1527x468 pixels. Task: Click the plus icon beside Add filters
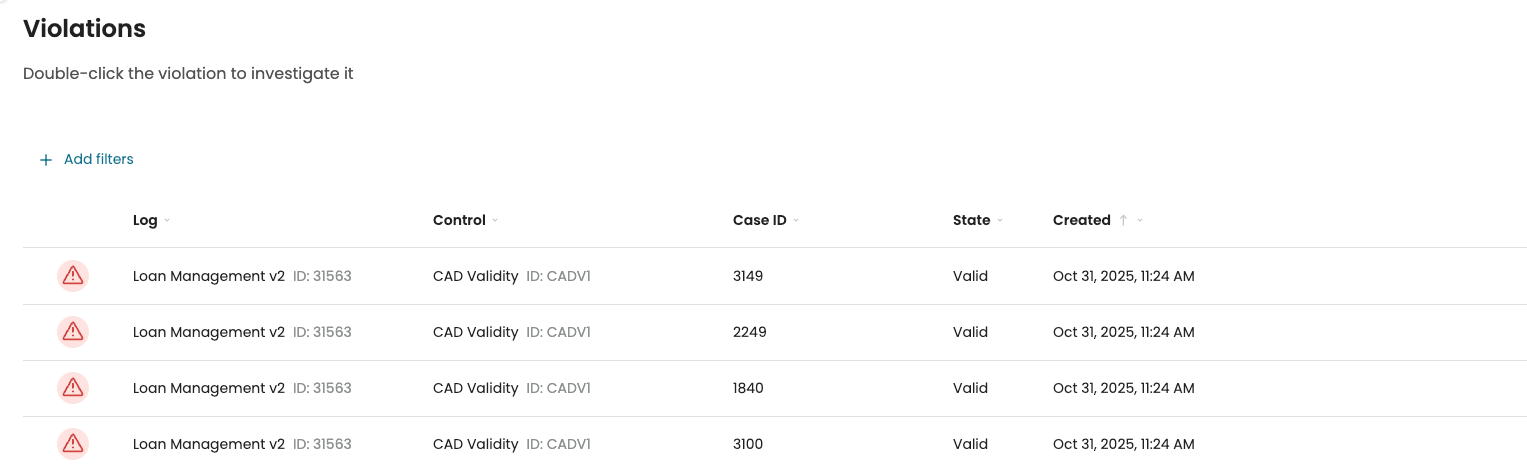click(x=45, y=160)
